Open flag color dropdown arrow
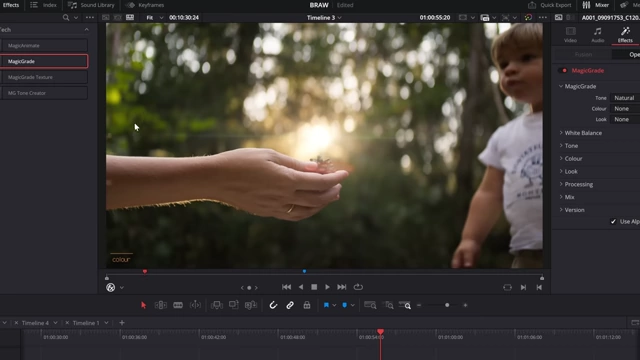Screen dimensions: 640x360 334,305
